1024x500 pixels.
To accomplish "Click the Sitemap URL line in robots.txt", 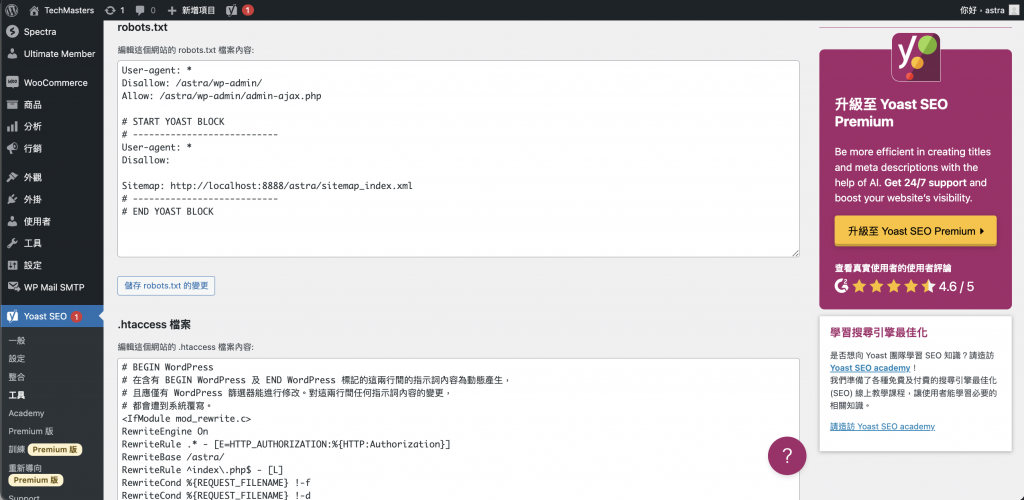I will click(267, 186).
